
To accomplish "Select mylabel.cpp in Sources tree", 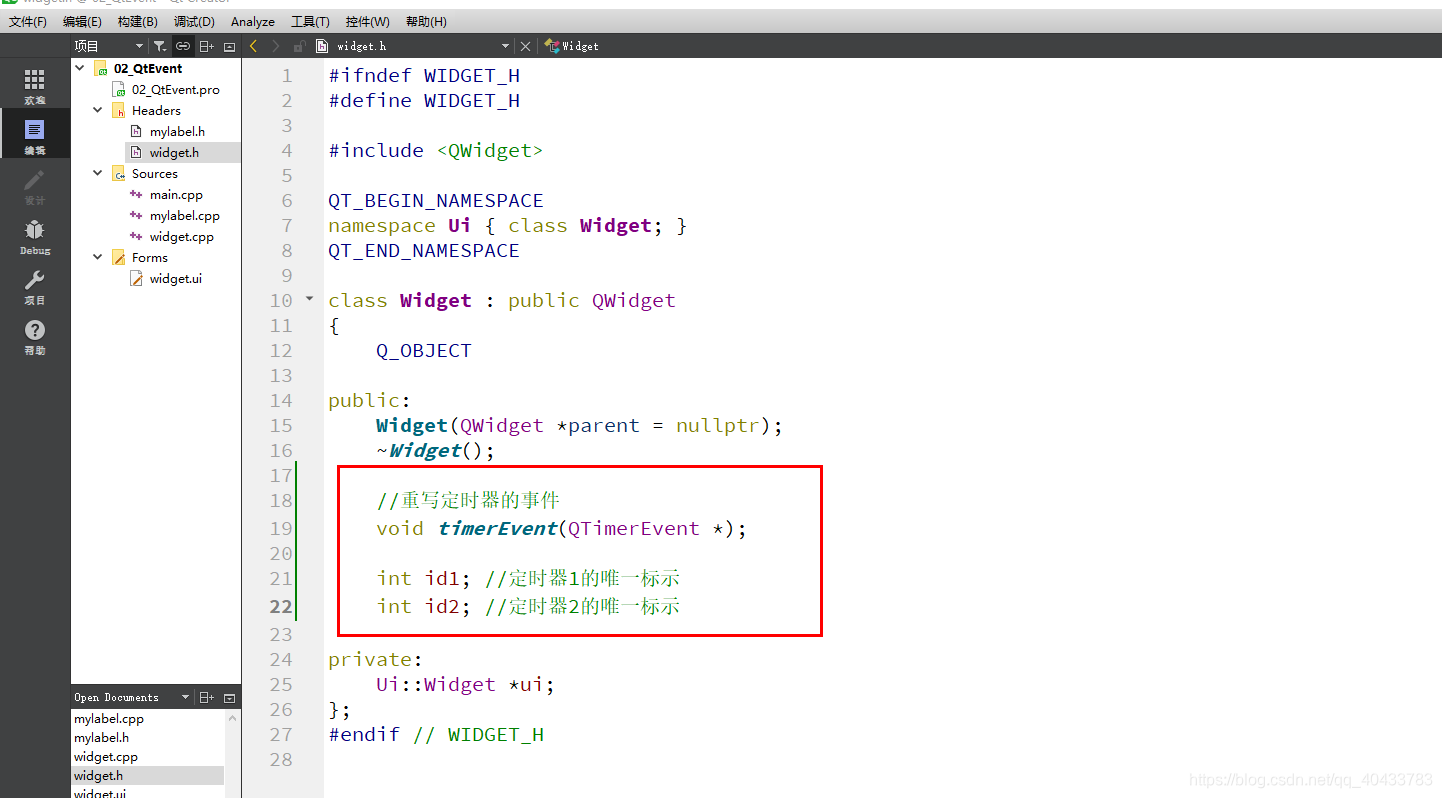I will [184, 215].
